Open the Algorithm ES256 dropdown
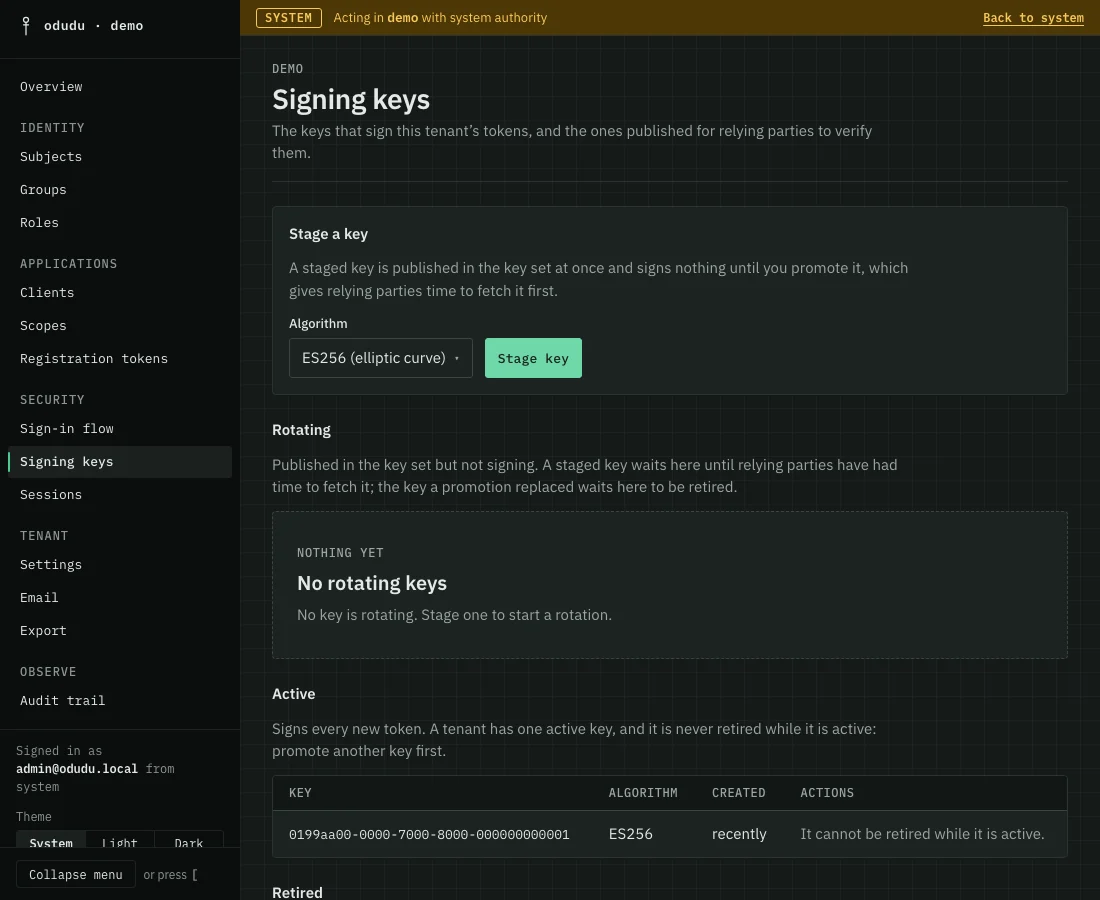 coord(381,358)
